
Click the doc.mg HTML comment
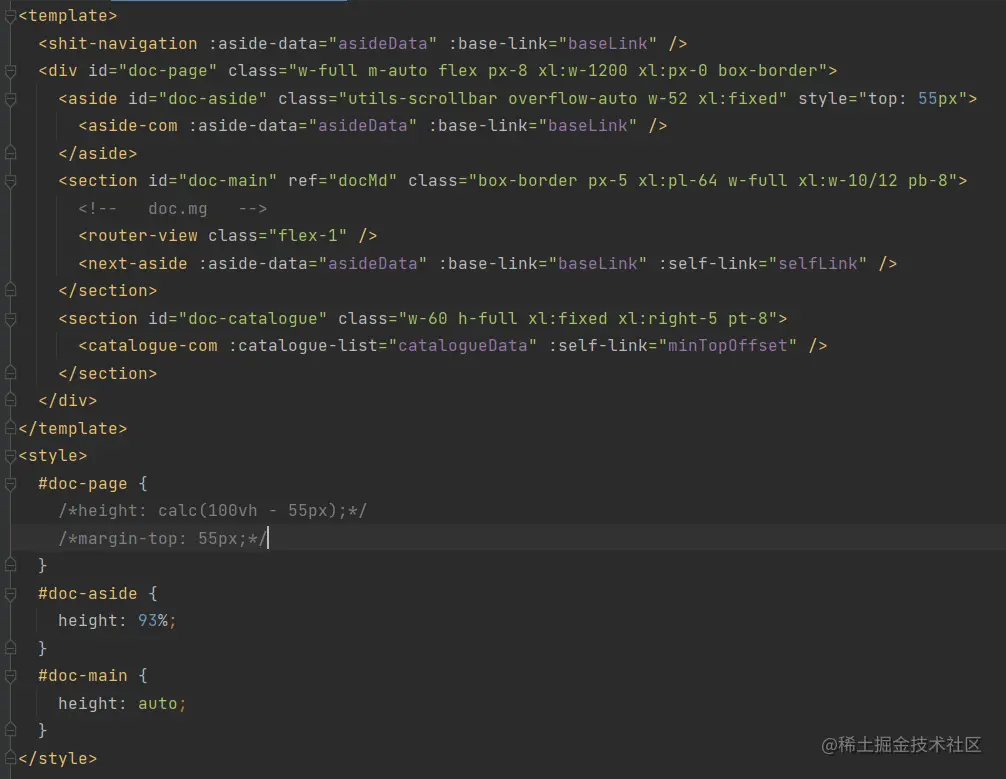tap(173, 209)
